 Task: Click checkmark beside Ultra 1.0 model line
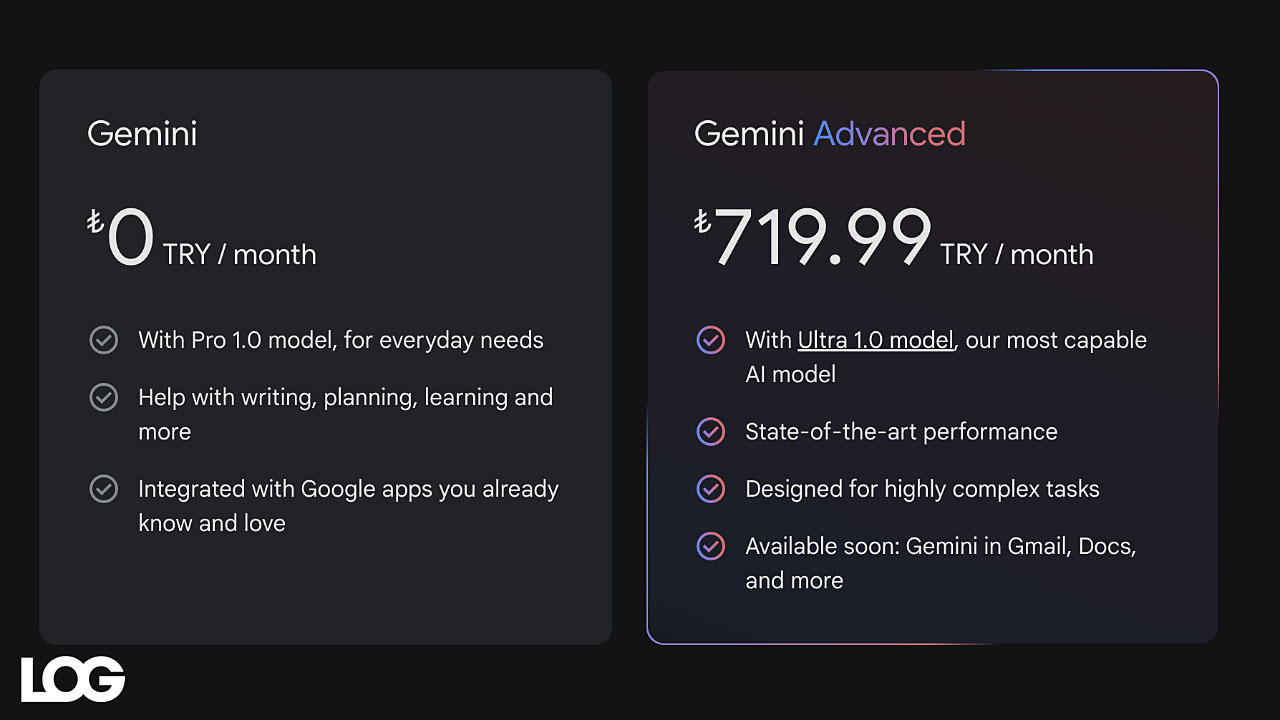(x=711, y=340)
